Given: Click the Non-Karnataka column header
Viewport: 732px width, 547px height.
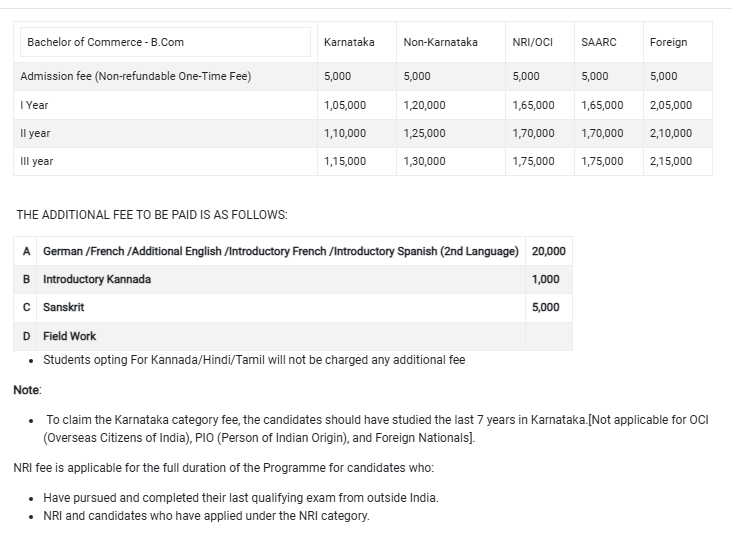Looking at the screenshot, I should tap(440, 42).
